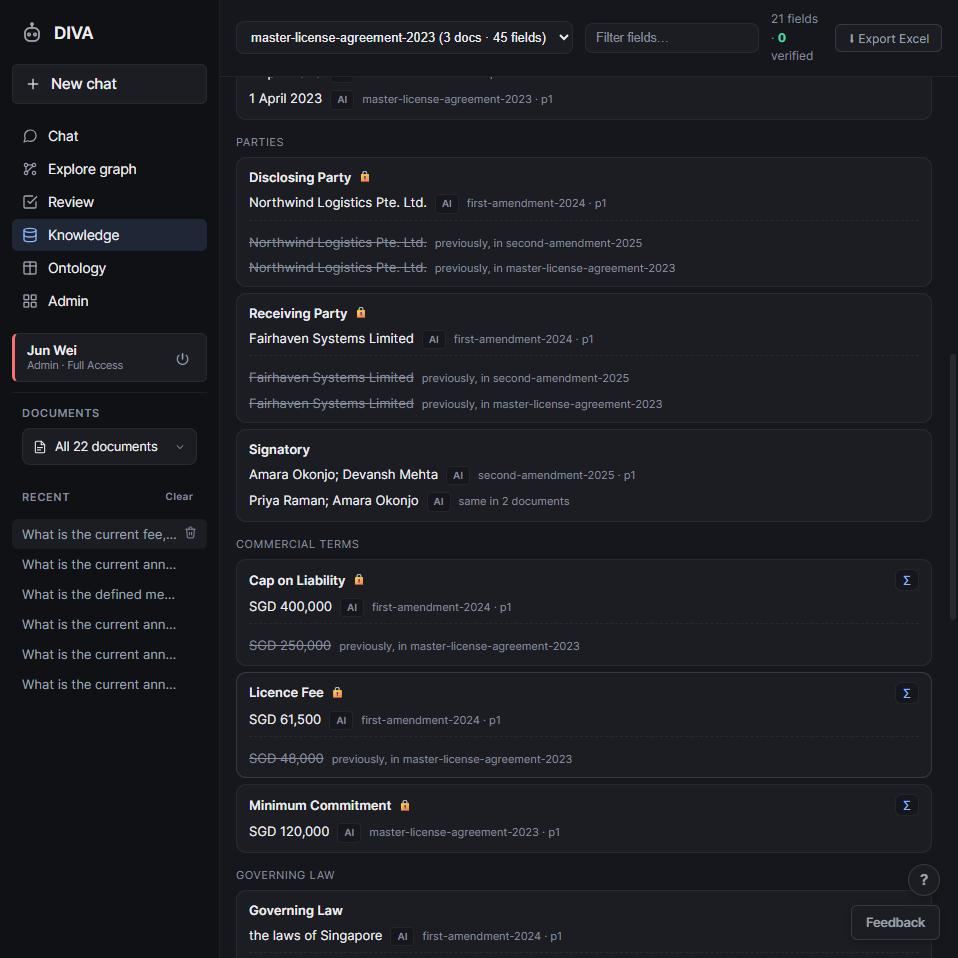Click the AI badge next to Amara Okonjo; Devansh Mehta

[458, 475]
